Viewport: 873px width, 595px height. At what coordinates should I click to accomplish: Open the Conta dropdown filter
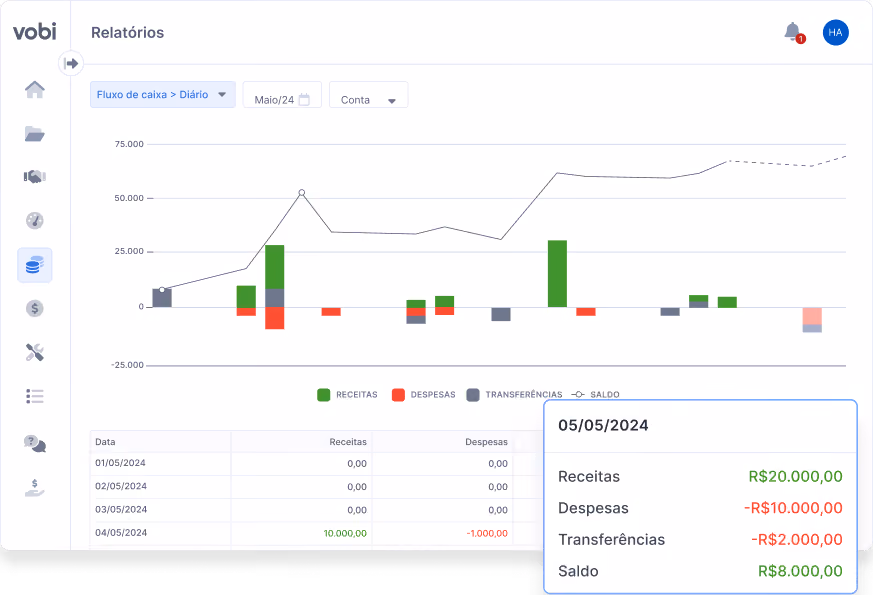click(369, 95)
